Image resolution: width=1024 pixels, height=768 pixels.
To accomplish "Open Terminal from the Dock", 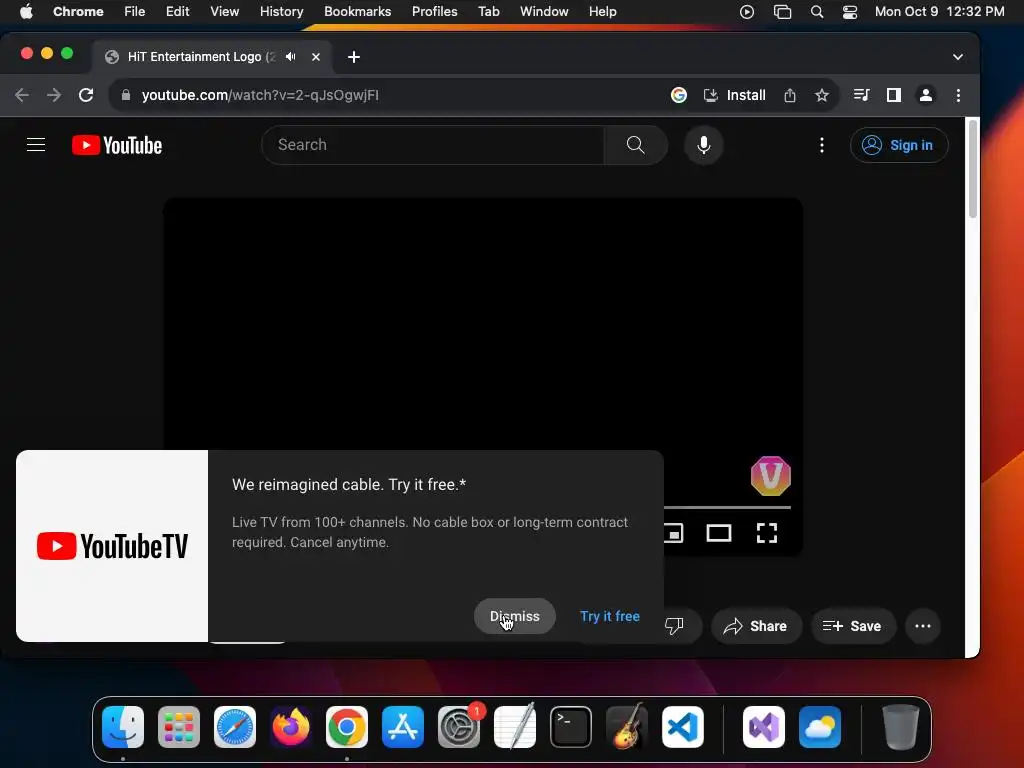I will point(571,727).
